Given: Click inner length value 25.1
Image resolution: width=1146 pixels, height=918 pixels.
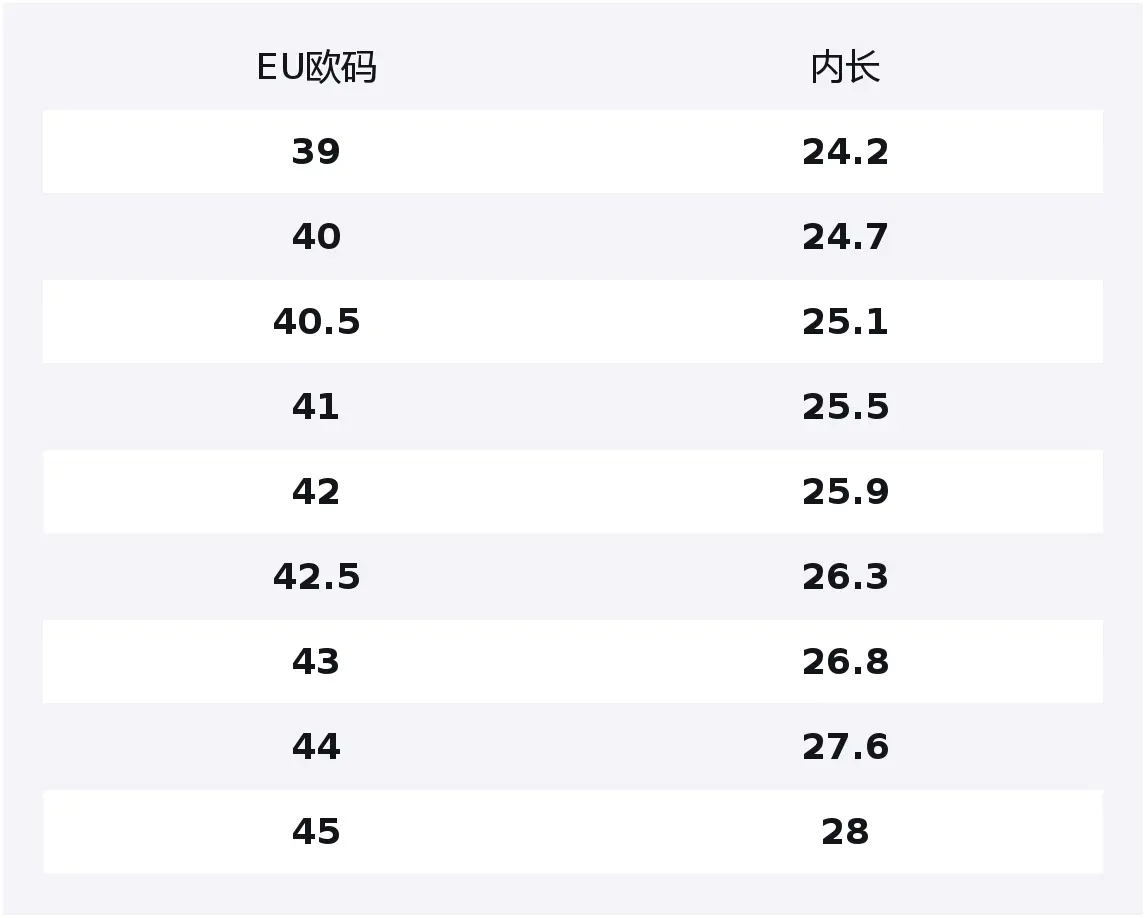Looking at the screenshot, I should [845, 322].
